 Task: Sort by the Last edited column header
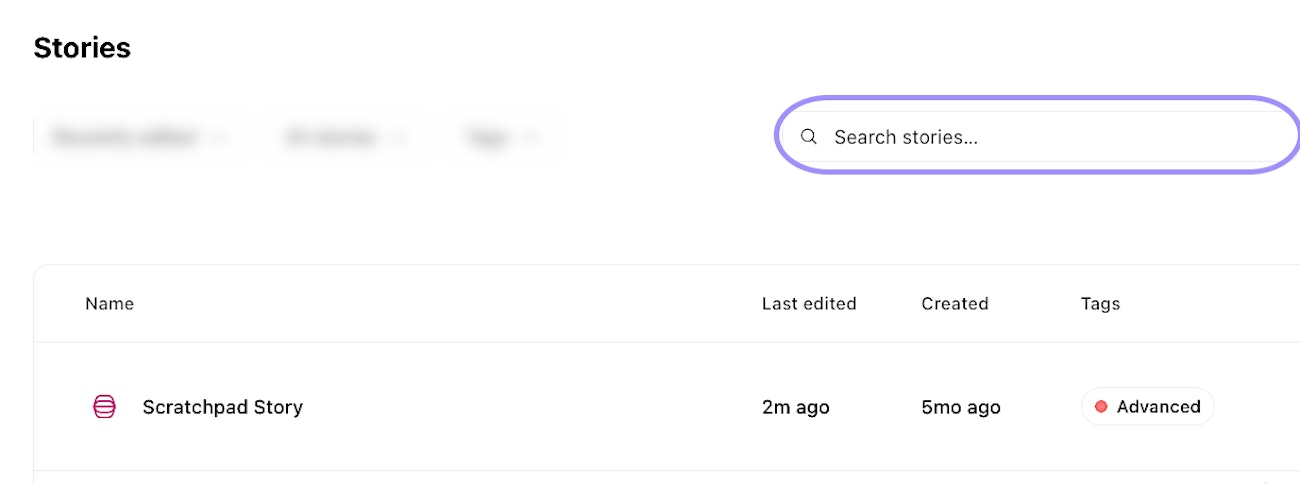coord(809,304)
